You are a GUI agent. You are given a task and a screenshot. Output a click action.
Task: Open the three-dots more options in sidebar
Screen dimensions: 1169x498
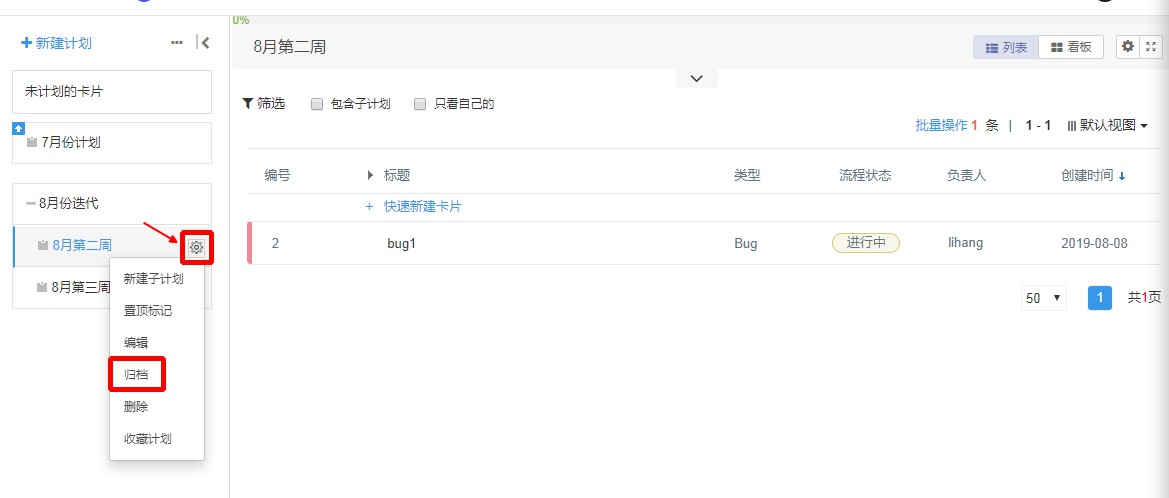coord(177,43)
